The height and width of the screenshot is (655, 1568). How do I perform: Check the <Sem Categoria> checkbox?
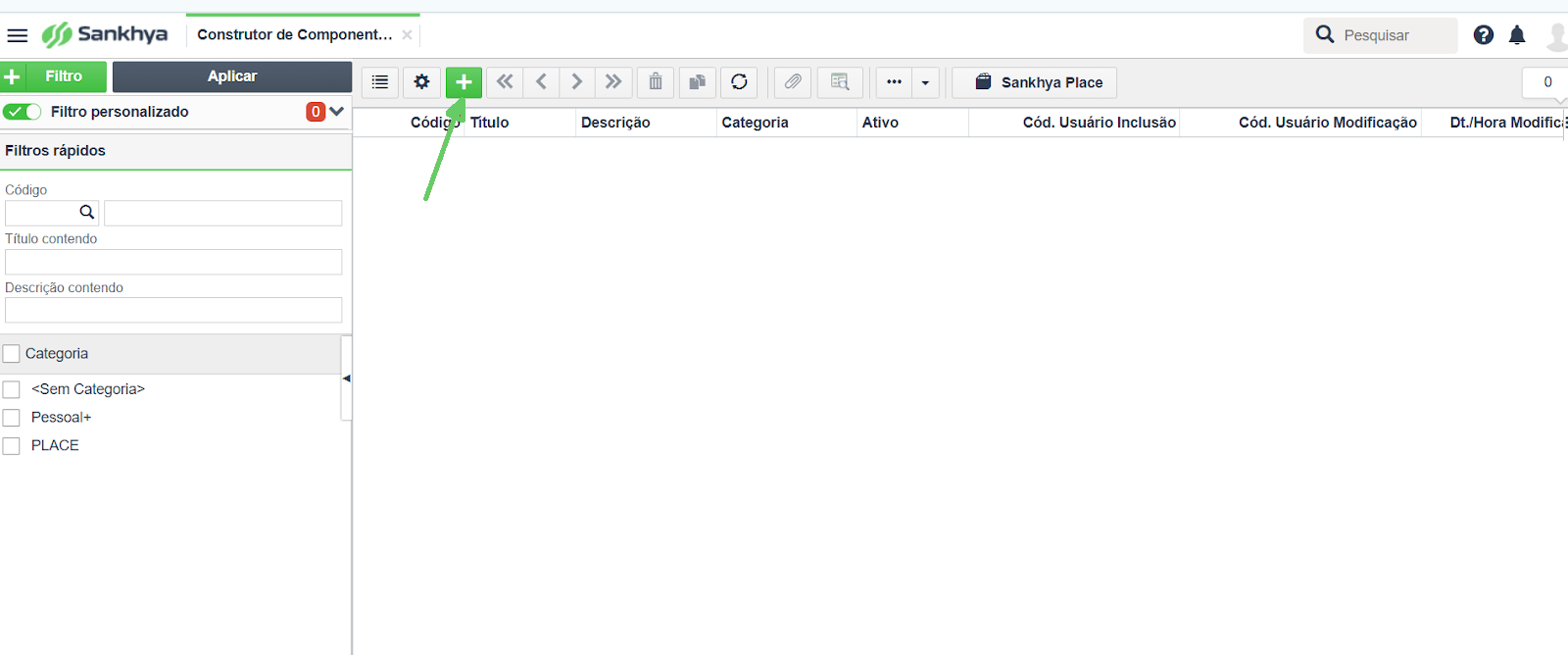click(12, 389)
